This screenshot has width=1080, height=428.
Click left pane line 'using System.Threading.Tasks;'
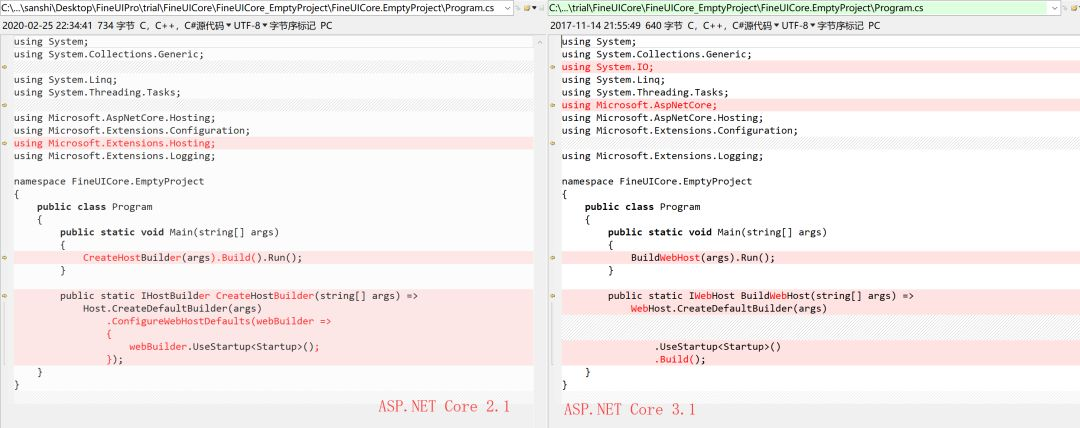pos(97,92)
